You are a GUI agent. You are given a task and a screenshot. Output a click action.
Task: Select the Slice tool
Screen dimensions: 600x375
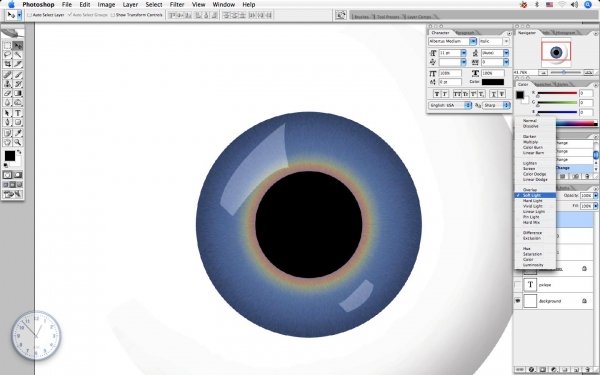click(x=18, y=64)
